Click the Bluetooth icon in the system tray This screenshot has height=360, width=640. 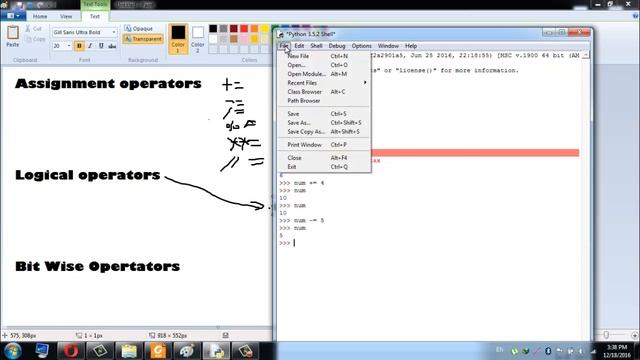548,351
